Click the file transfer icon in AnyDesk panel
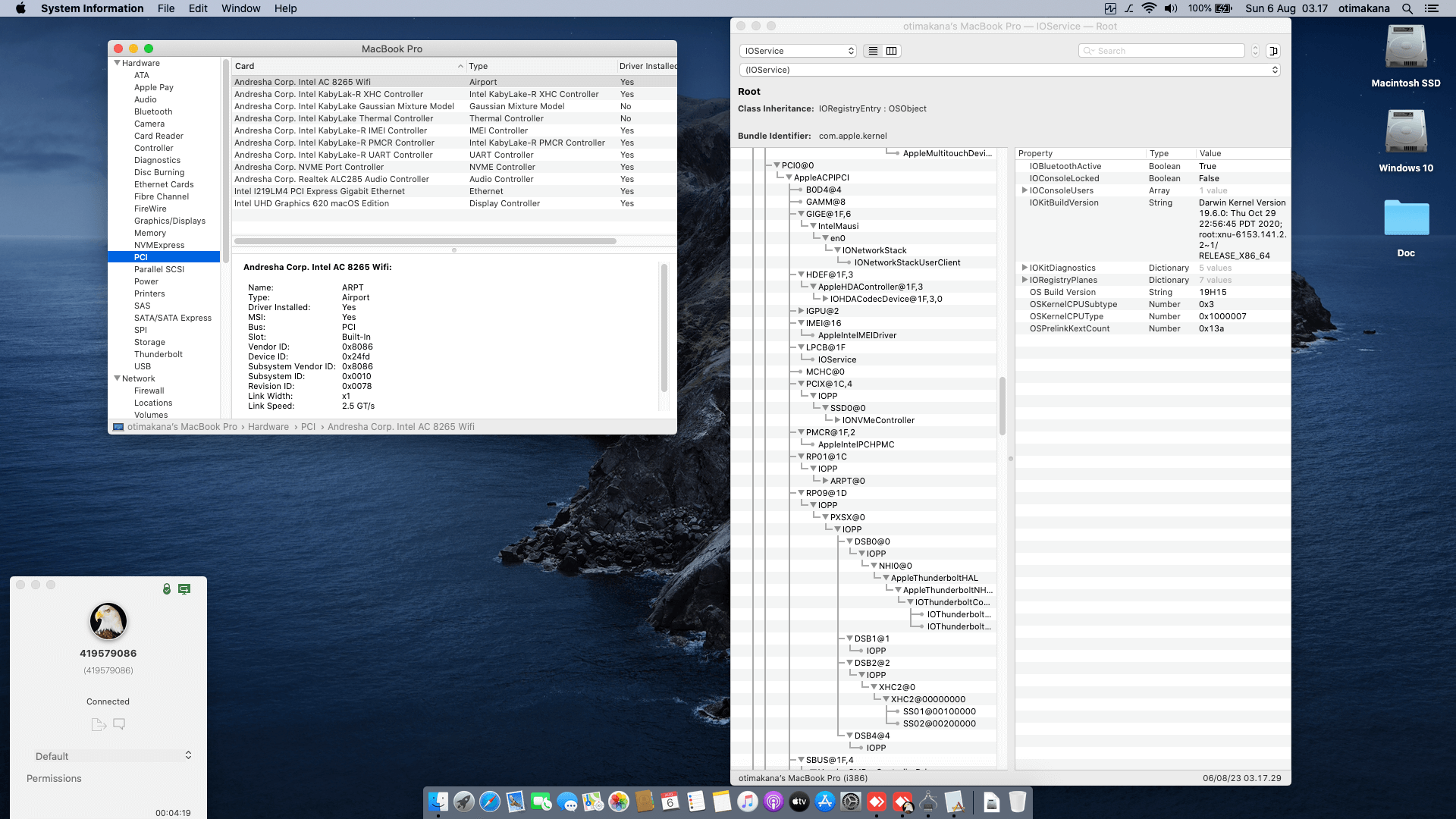This screenshot has width=1456, height=819. click(99, 724)
